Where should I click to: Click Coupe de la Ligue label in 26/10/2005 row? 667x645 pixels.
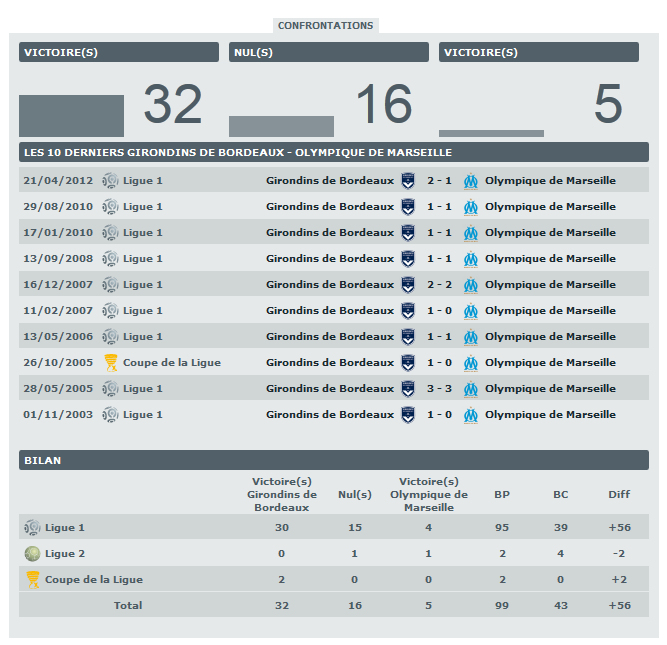click(x=171, y=363)
